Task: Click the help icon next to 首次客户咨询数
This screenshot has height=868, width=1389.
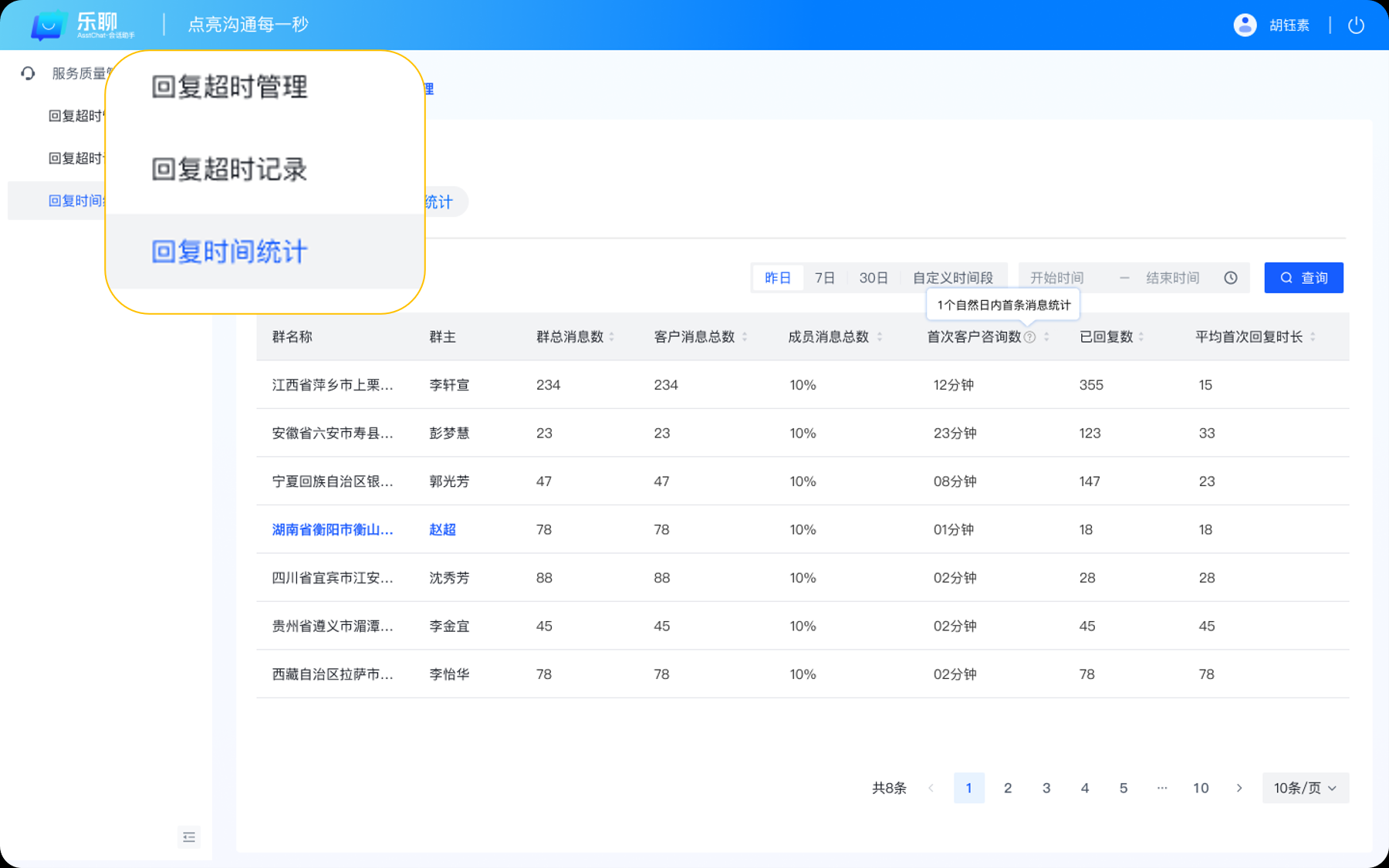Action: coord(1029,337)
